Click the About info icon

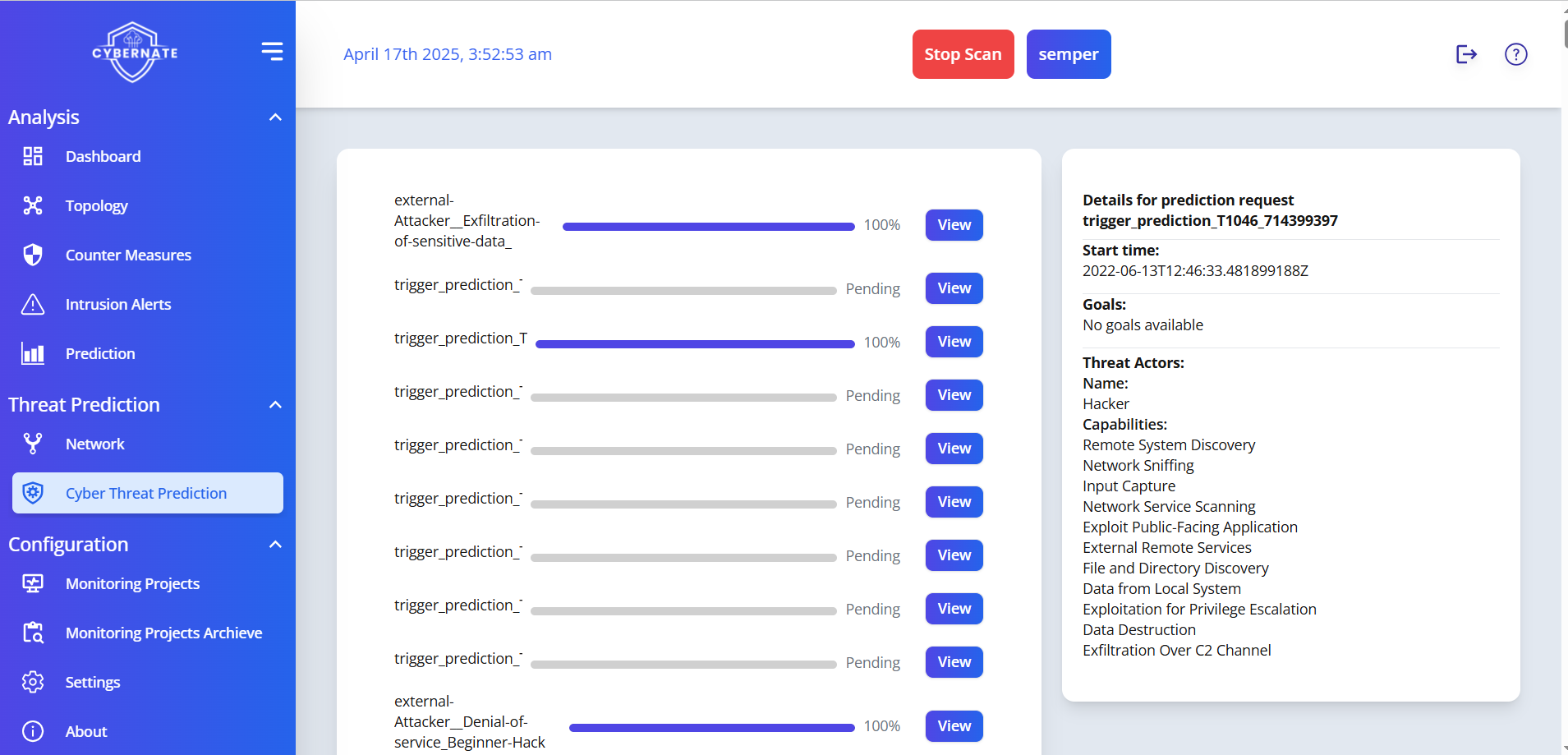(33, 731)
